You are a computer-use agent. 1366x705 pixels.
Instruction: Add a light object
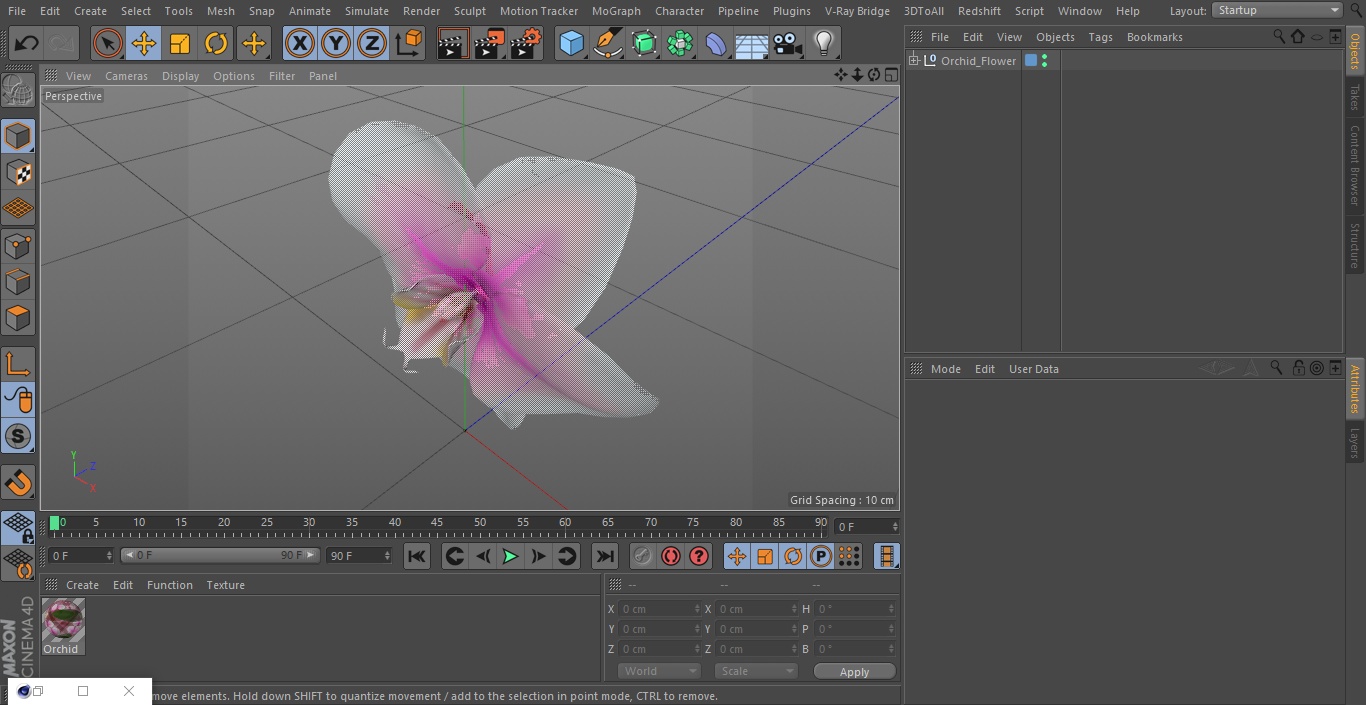(824, 43)
